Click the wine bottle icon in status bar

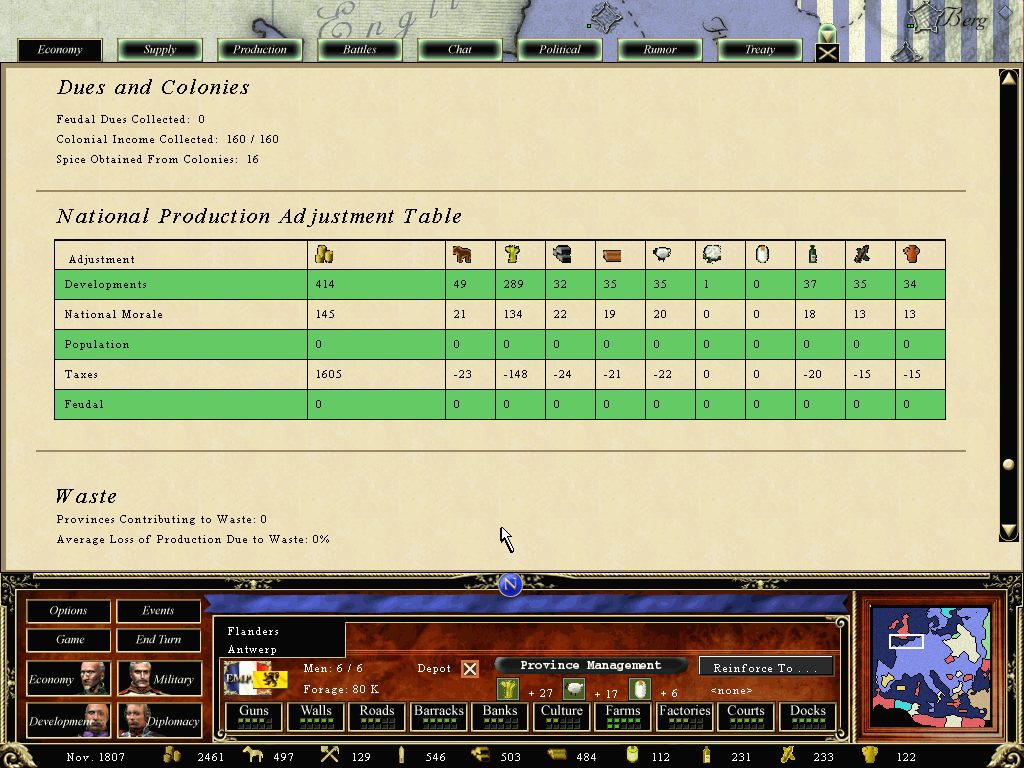point(706,756)
